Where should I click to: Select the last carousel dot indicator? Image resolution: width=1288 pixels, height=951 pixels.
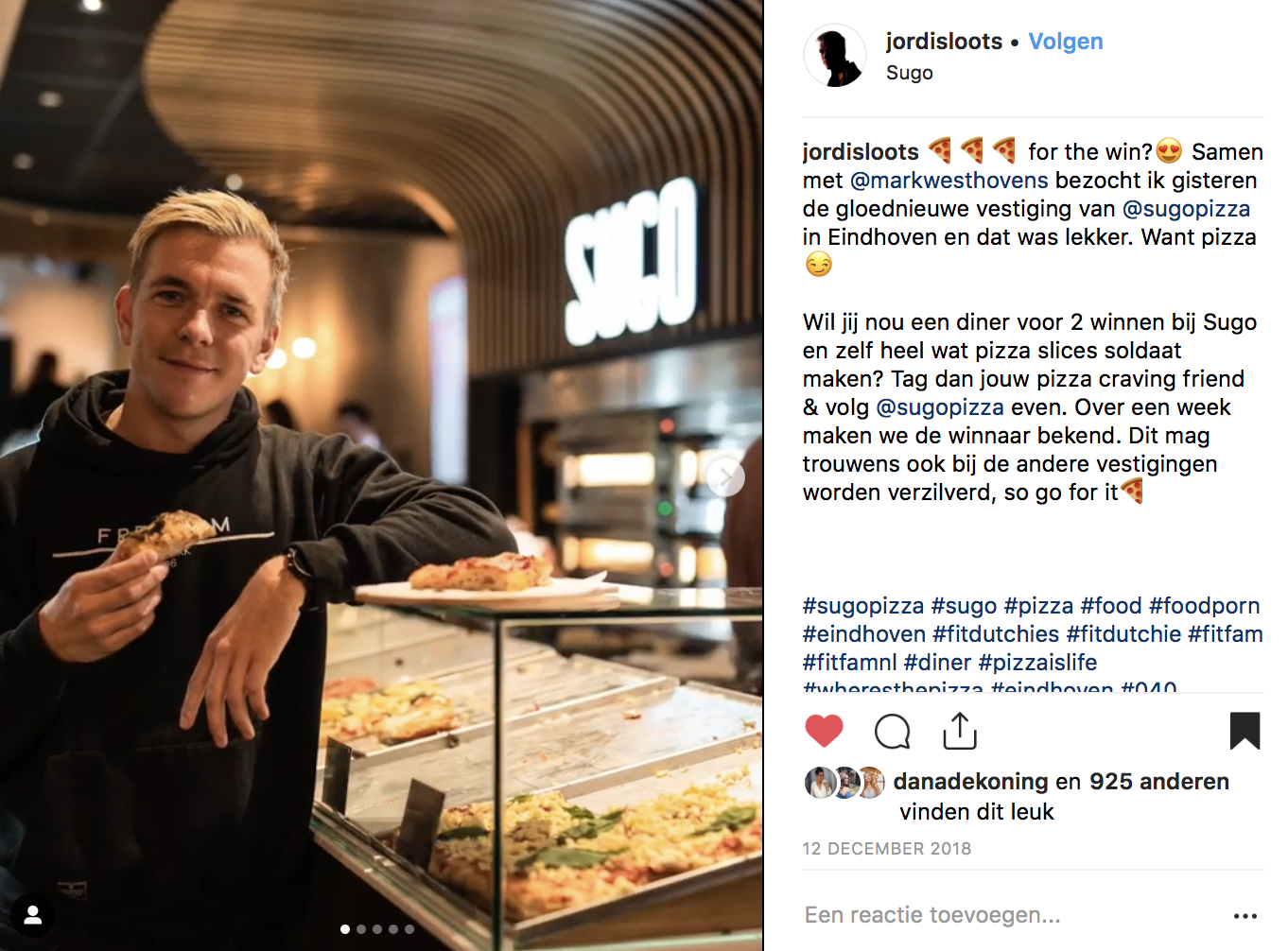click(x=409, y=929)
